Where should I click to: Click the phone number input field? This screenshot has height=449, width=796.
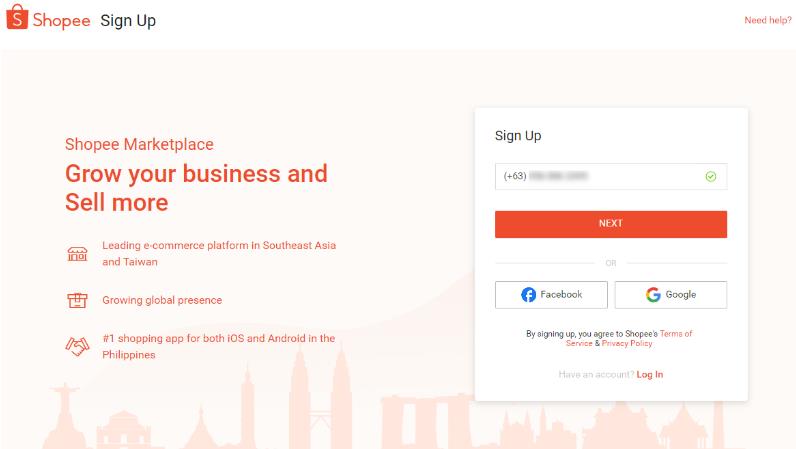pyautogui.click(x=611, y=176)
